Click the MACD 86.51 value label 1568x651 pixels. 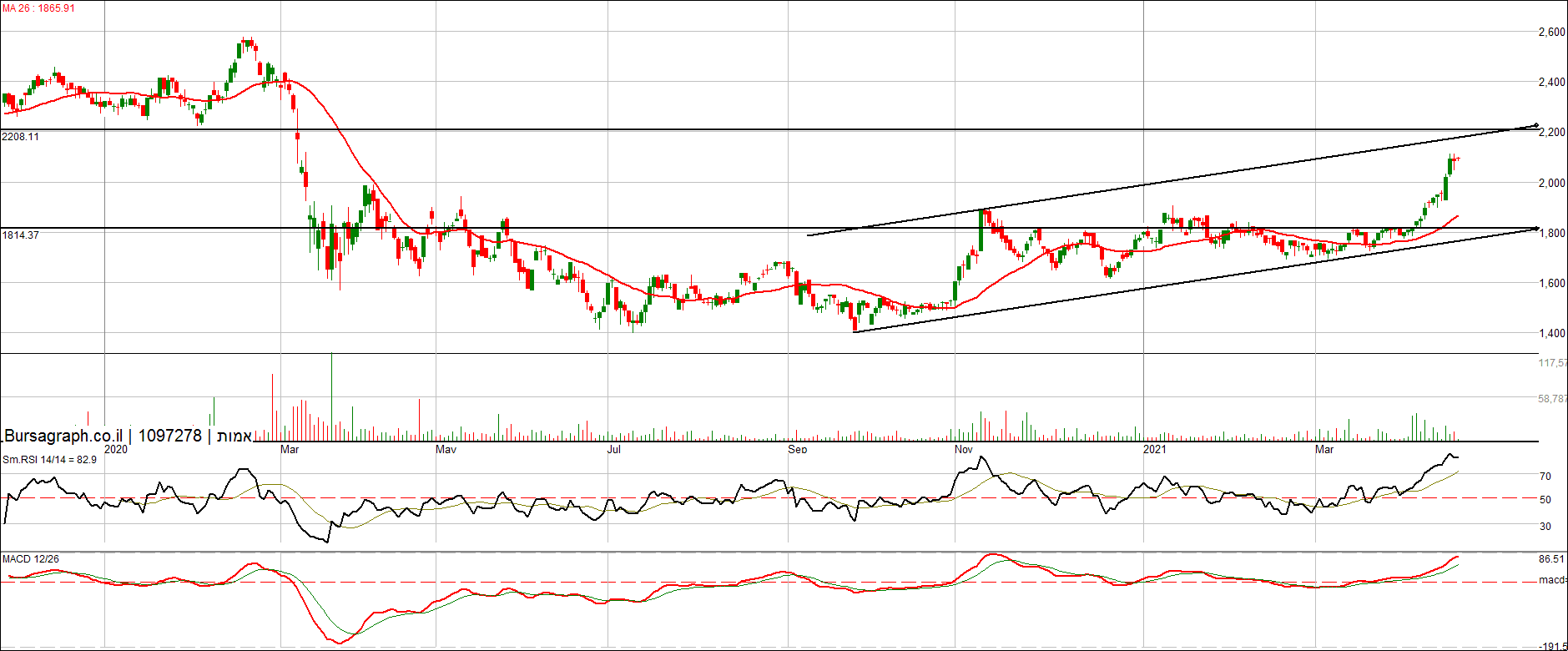(x=1552, y=559)
